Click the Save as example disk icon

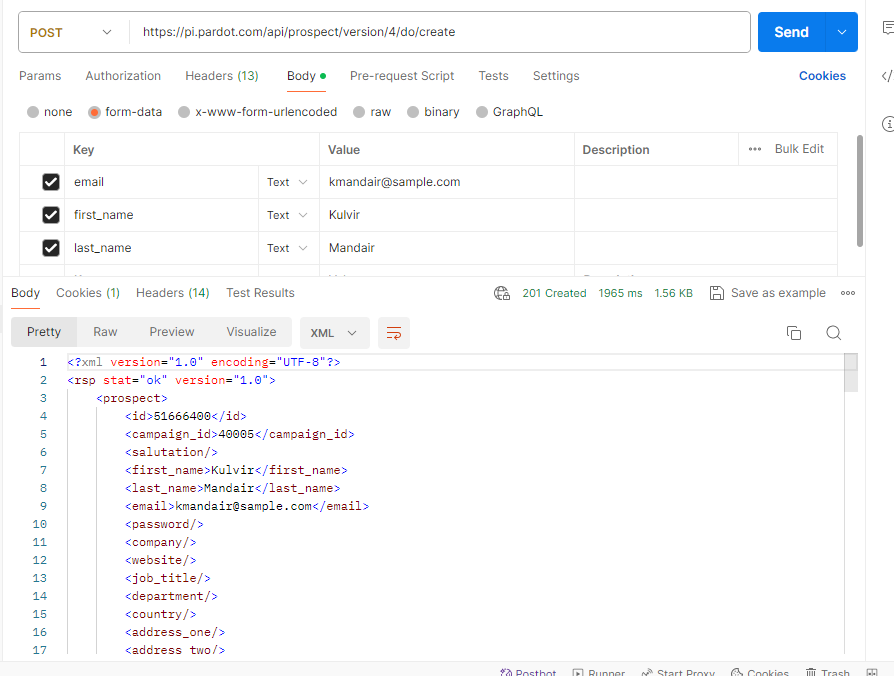(x=716, y=293)
